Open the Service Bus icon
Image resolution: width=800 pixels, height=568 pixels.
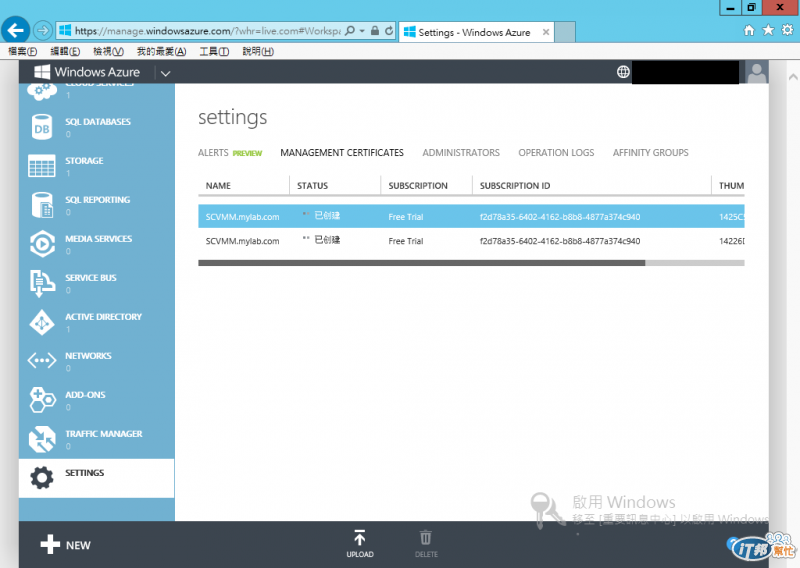(41, 283)
